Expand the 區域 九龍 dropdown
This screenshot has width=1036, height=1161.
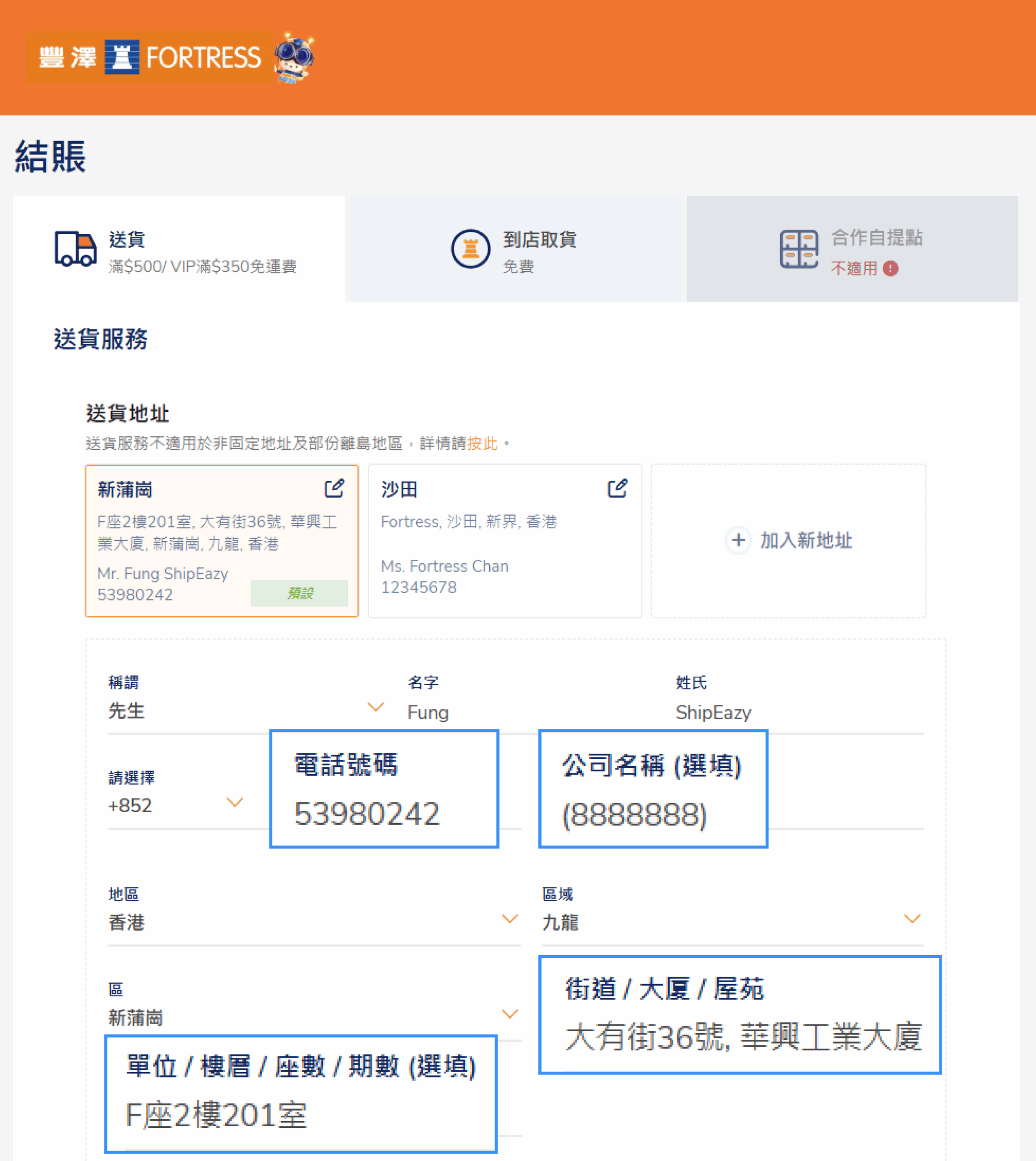[x=912, y=918]
